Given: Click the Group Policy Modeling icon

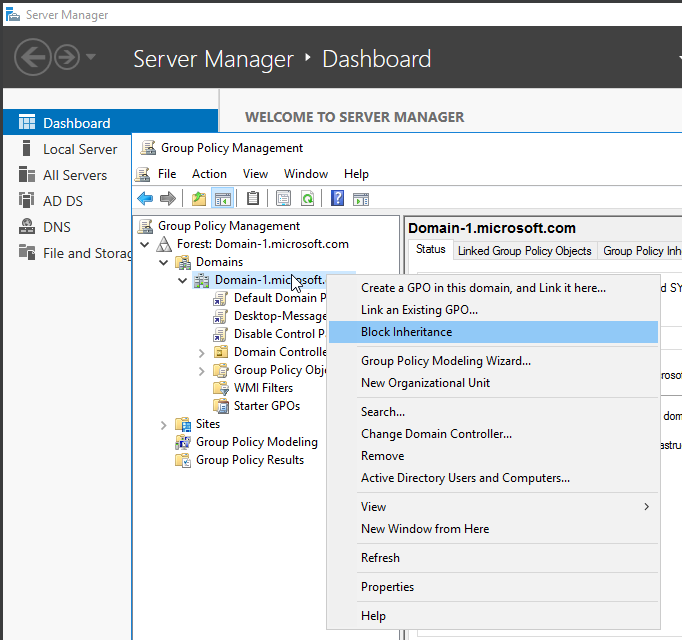Looking at the screenshot, I should coord(183,442).
